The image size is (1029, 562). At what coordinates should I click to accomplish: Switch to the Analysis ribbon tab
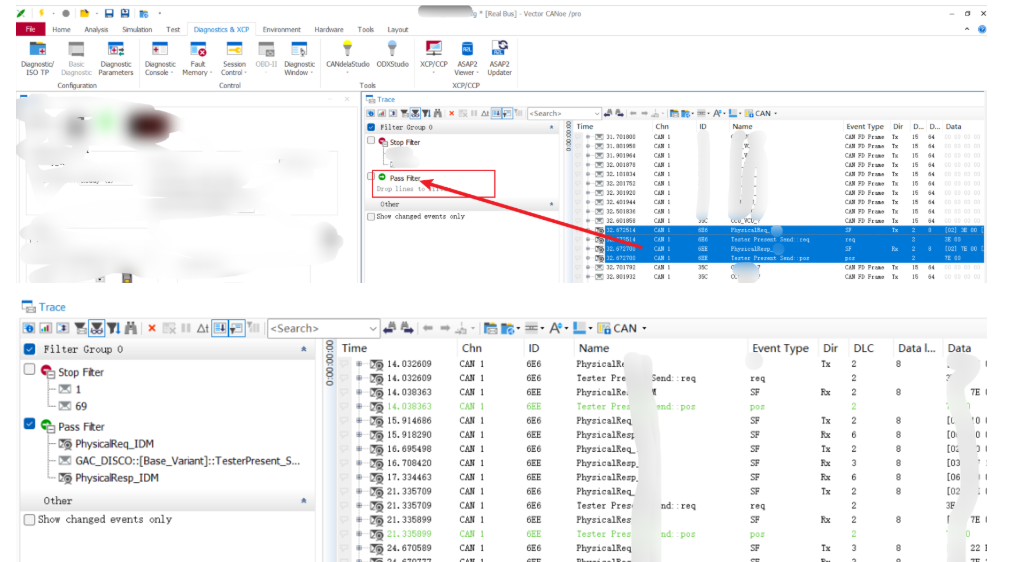[x=96, y=30]
